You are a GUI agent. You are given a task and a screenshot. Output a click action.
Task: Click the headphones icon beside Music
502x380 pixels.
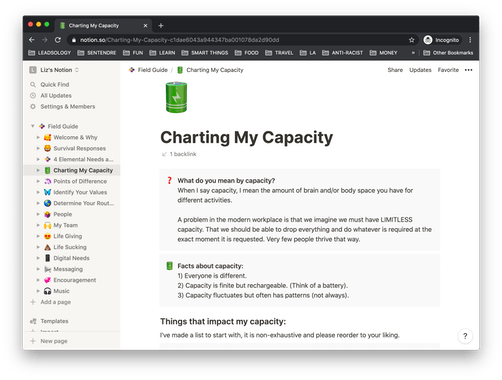click(48, 291)
